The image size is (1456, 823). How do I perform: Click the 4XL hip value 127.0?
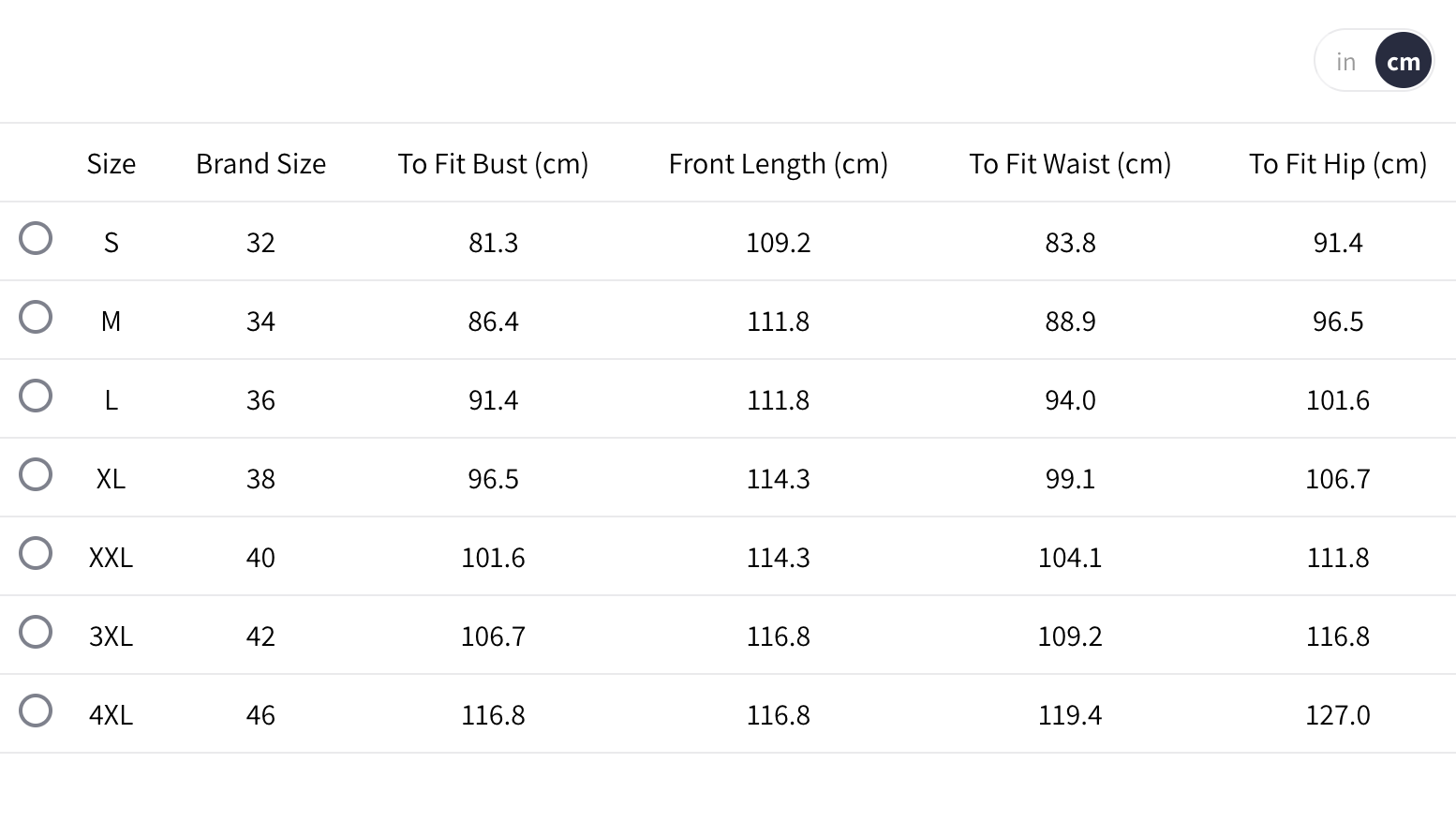[x=1337, y=715]
